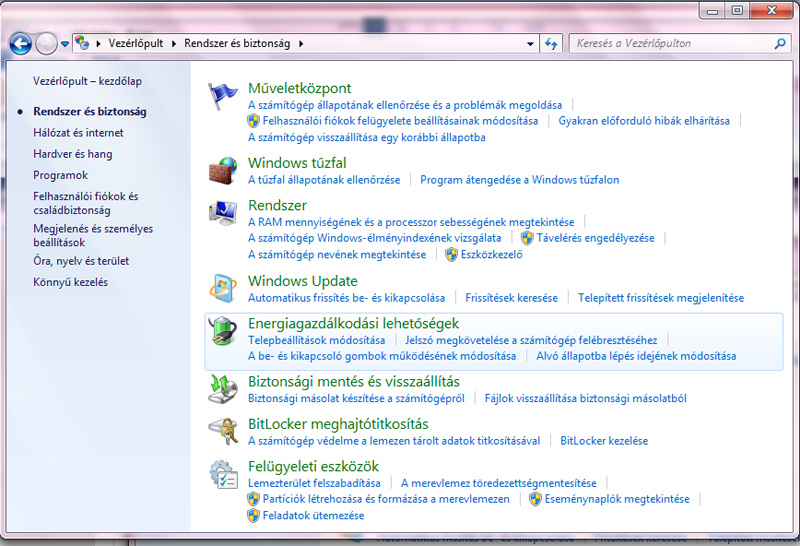The image size is (800, 546).
Task: Click Windows-élményindexének vizsgálata link
Action: [x=374, y=238]
